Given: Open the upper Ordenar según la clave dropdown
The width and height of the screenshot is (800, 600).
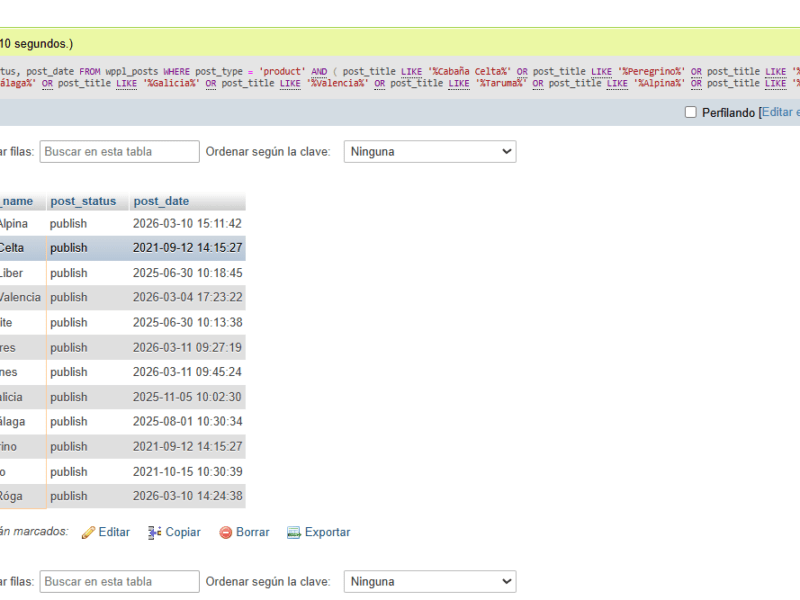Looking at the screenshot, I should pyautogui.click(x=430, y=152).
